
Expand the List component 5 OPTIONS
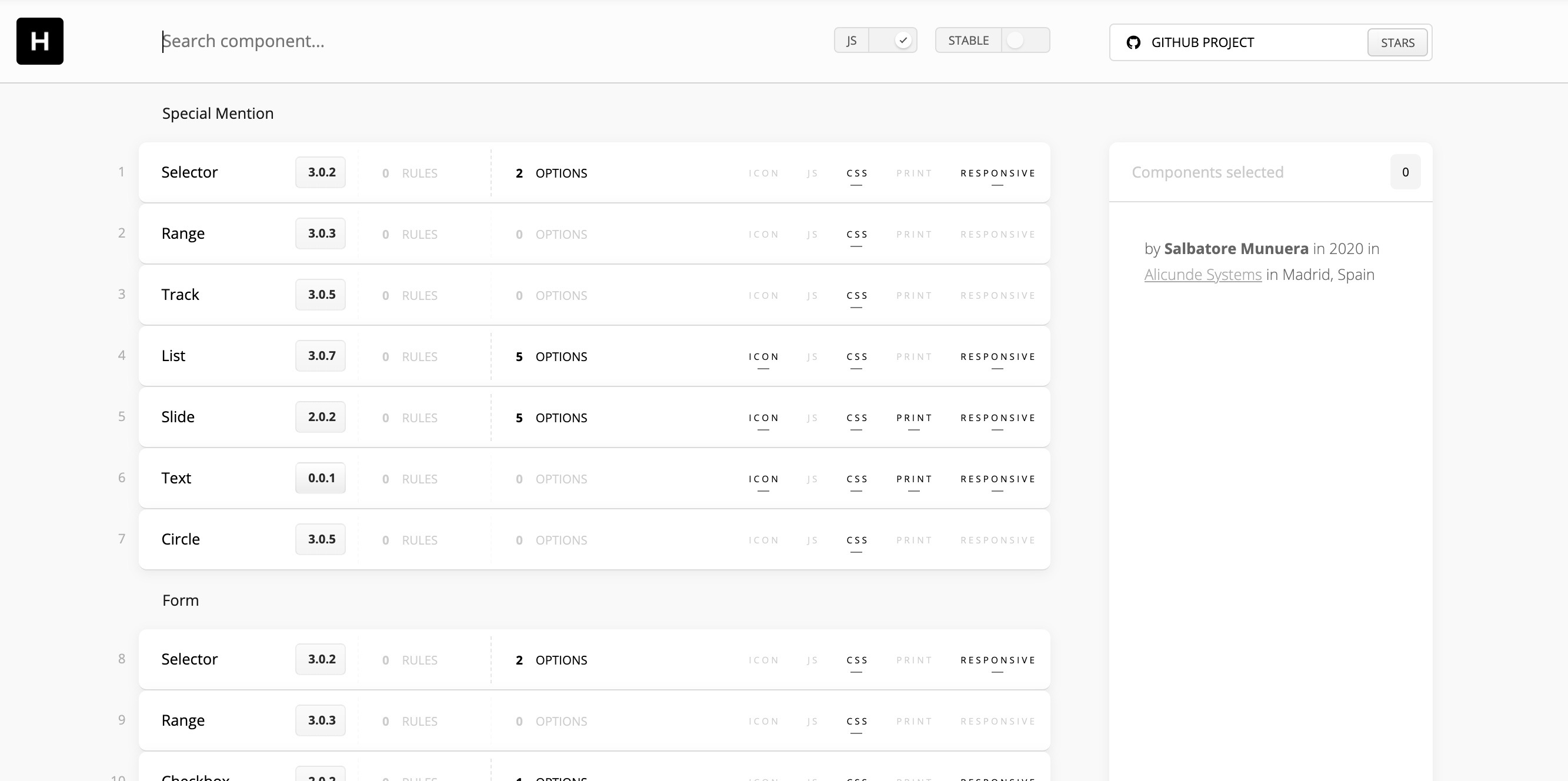click(x=552, y=357)
